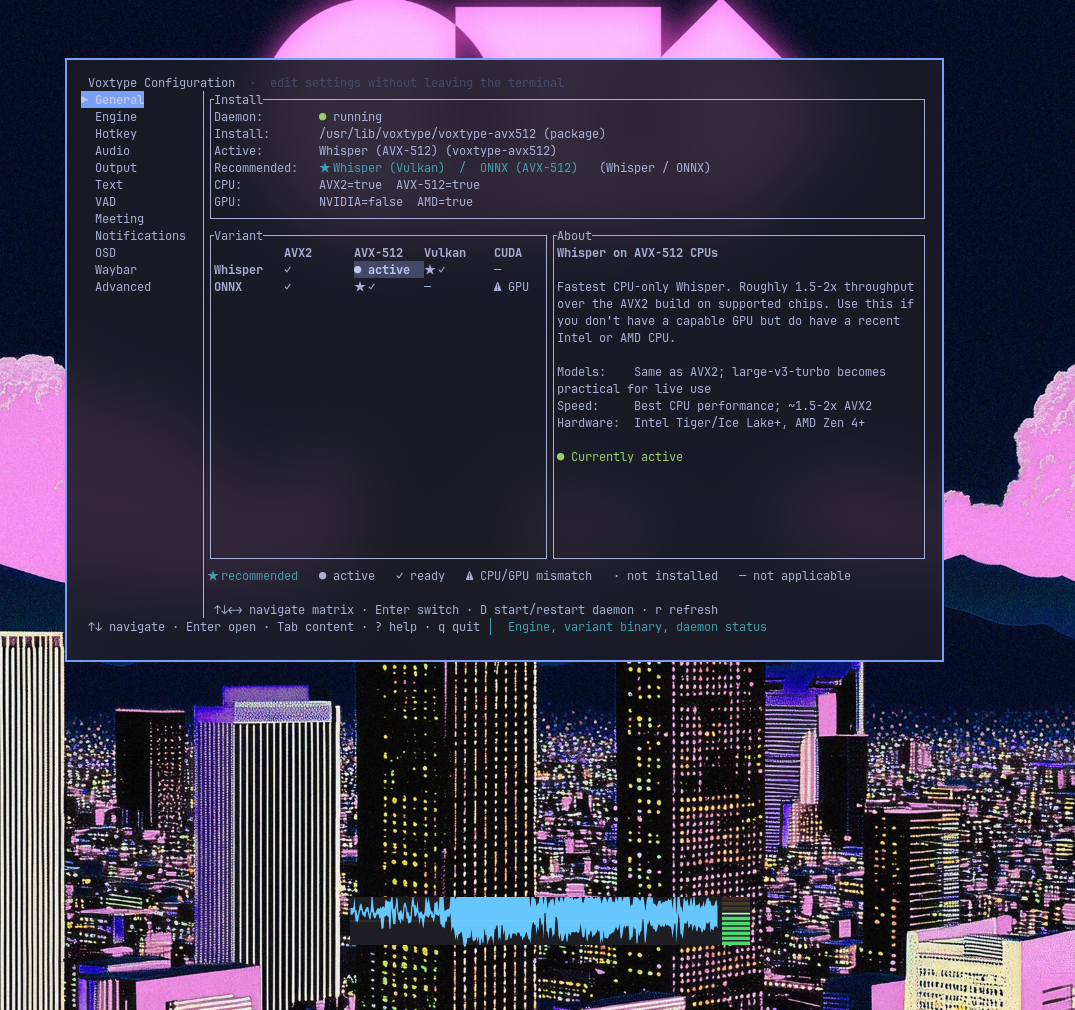Click the ONNX (AVX-512) recommended text
Image resolution: width=1075 pixels, height=1010 pixels.
click(x=529, y=168)
